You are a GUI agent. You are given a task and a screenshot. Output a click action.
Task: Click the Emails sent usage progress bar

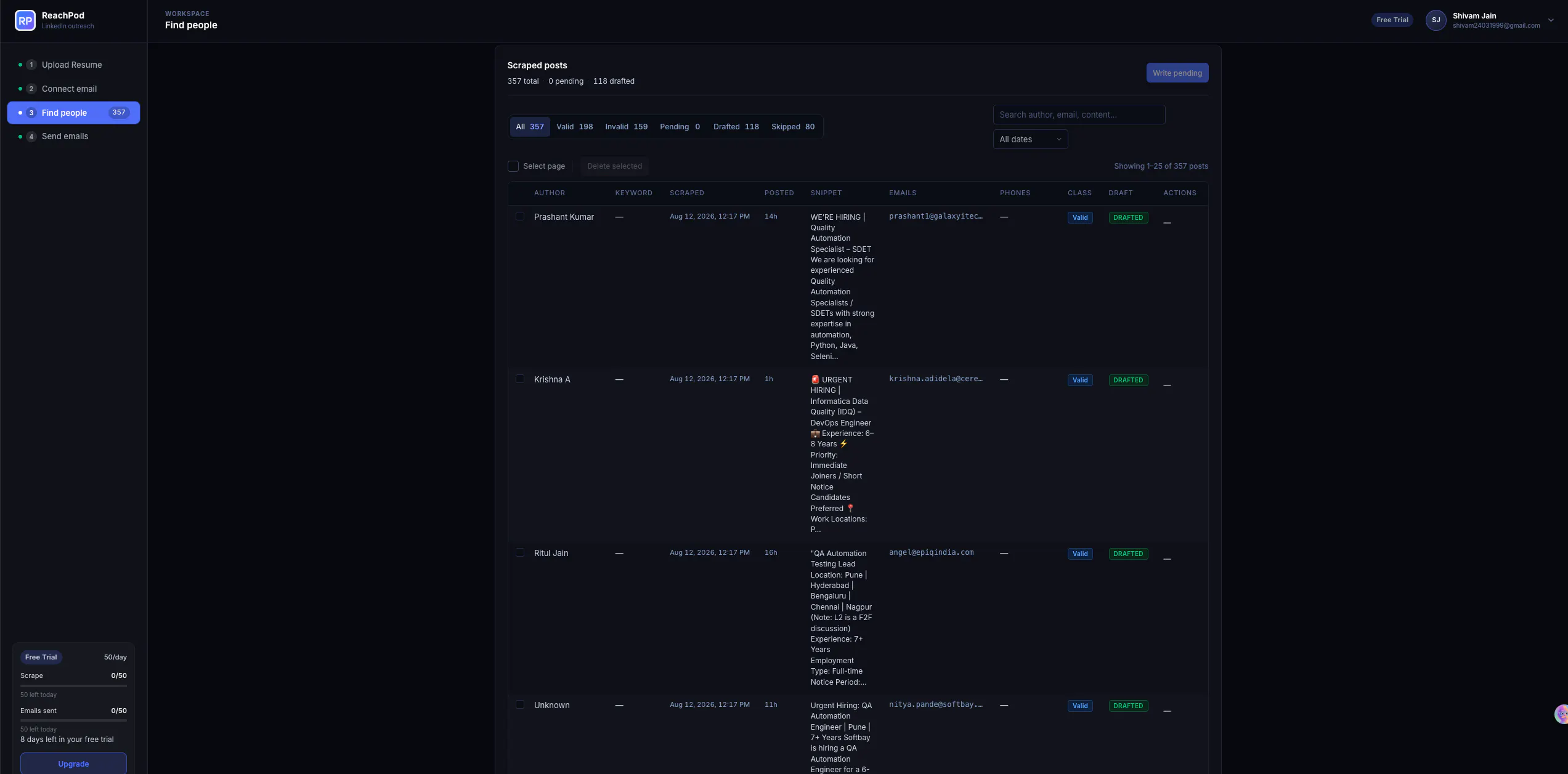click(x=73, y=720)
